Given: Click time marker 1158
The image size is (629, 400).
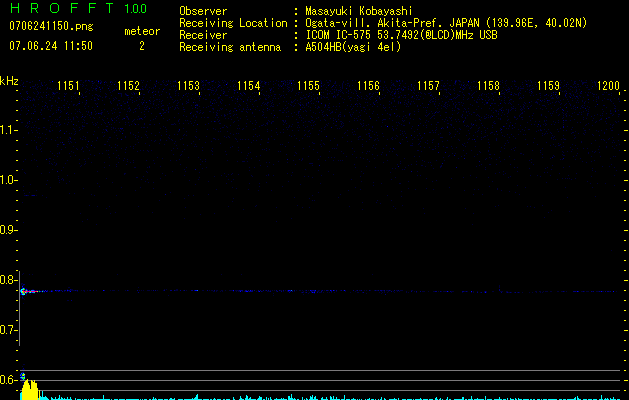Looking at the screenshot, I should click(489, 86).
